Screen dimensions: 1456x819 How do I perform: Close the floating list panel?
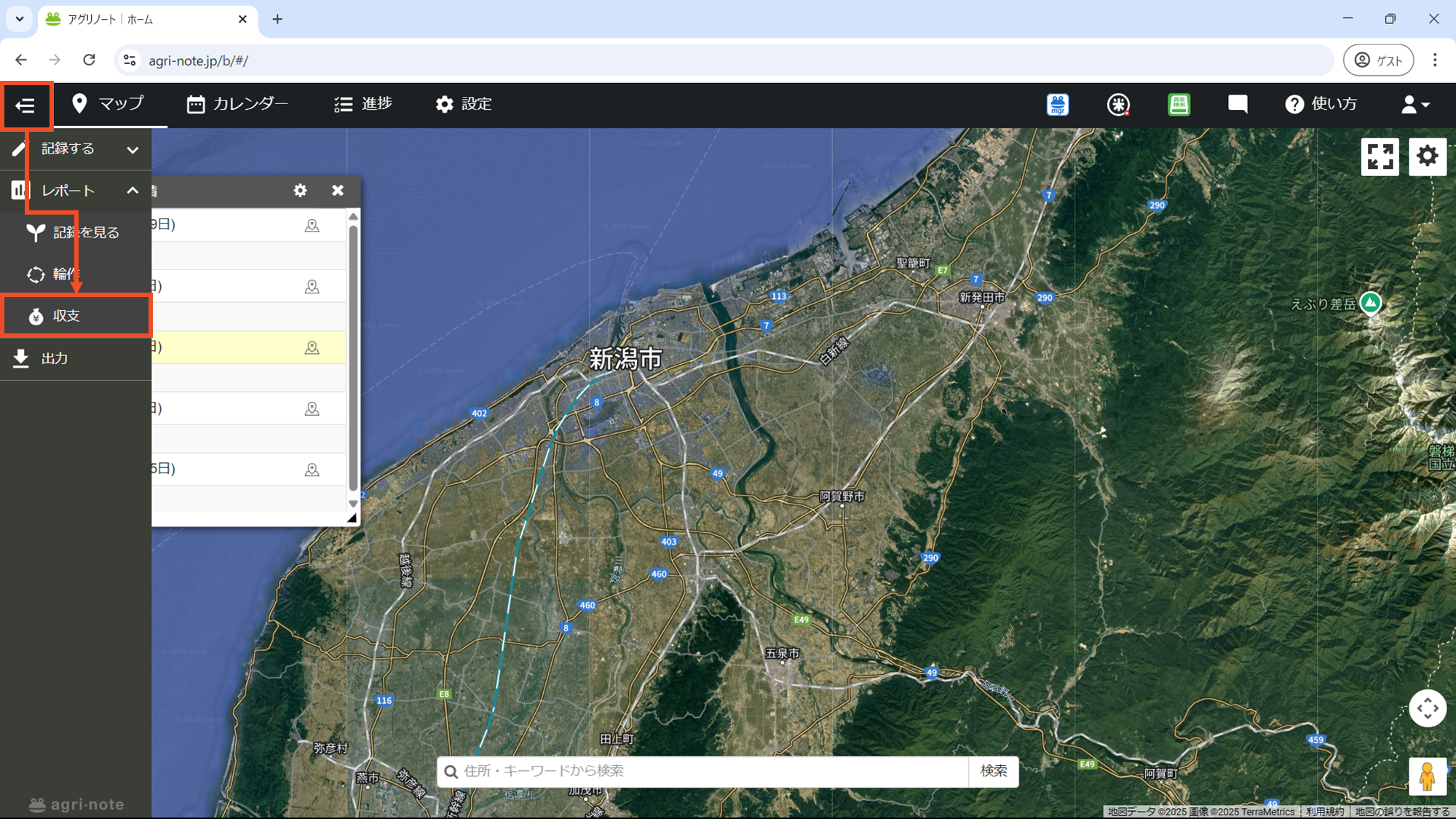338,191
